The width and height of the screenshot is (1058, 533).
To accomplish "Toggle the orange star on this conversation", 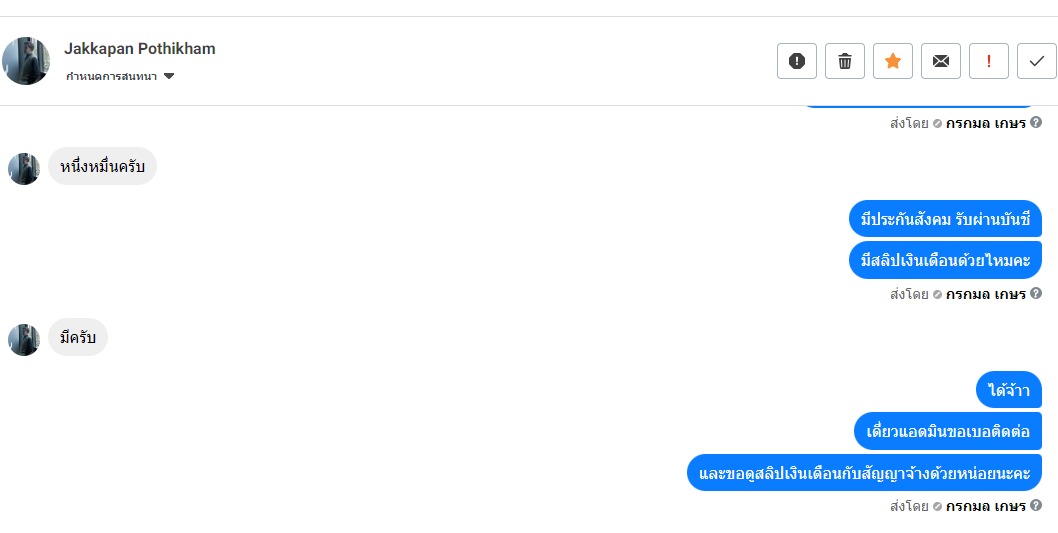I will click(x=893, y=61).
